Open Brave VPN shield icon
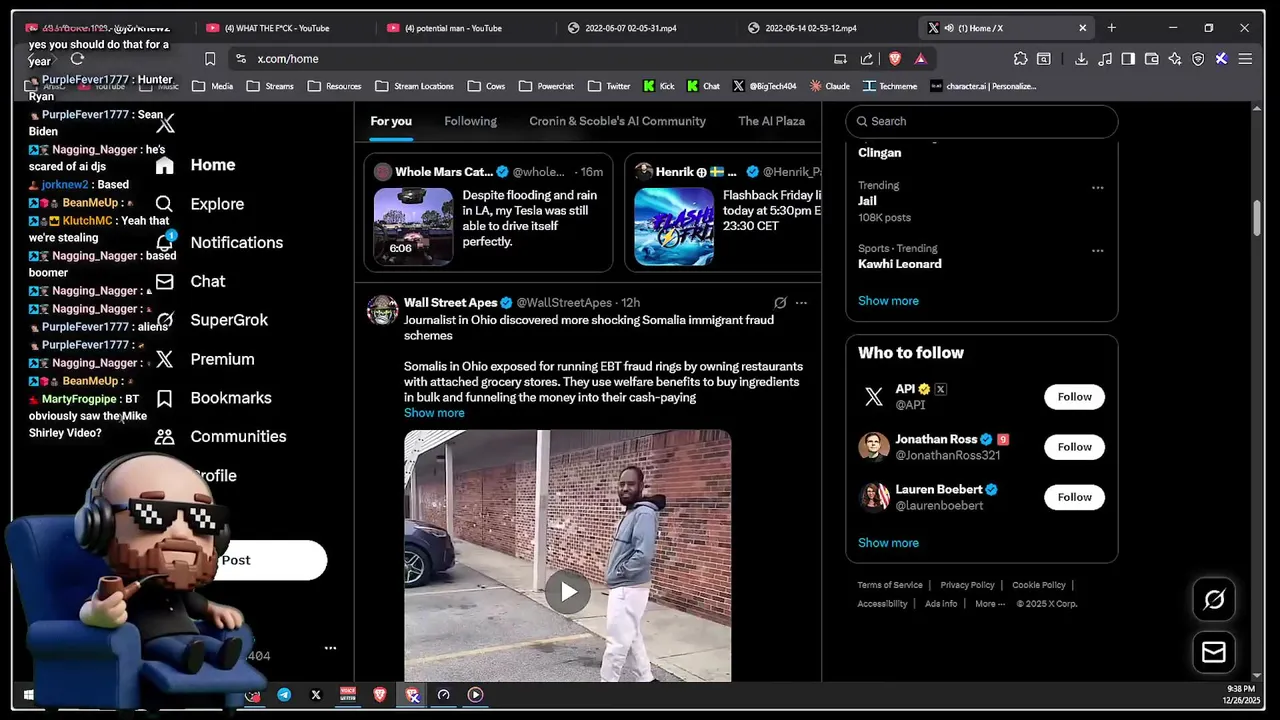Screen dimensions: 1280x720 [1198, 59]
